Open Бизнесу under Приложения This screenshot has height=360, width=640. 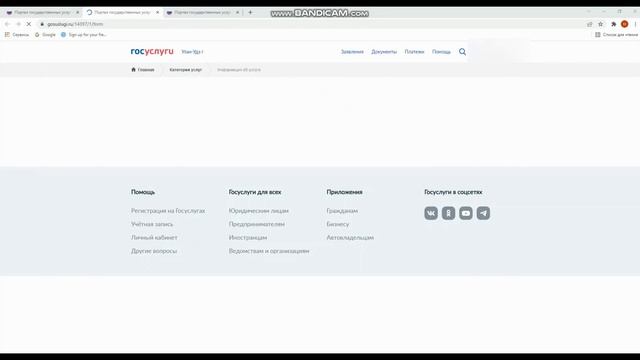point(338,224)
